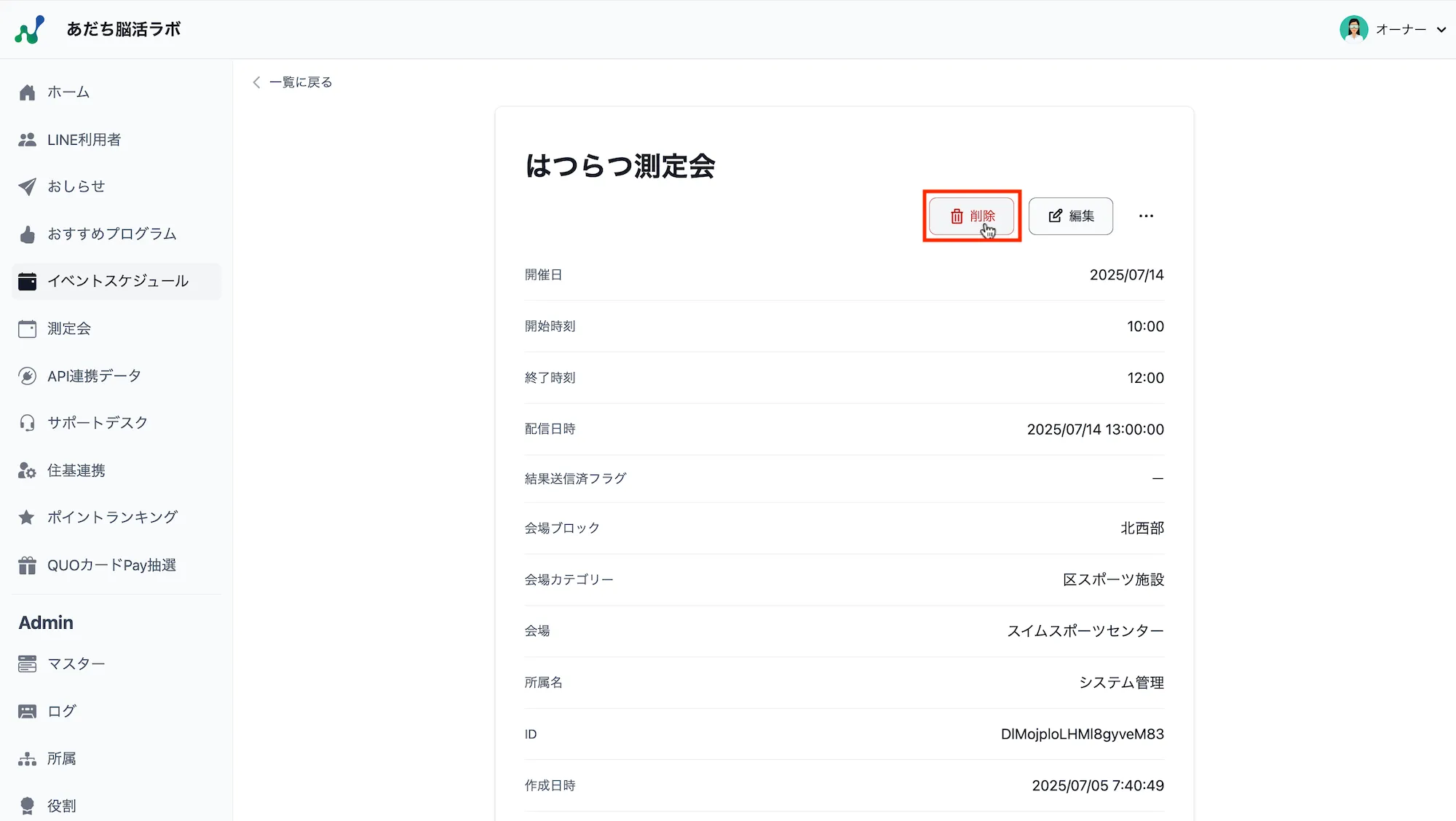Screen dimensions: 1456x821
Task: Open QUOカードPay抽選 via the gift icon
Action: click(28, 565)
